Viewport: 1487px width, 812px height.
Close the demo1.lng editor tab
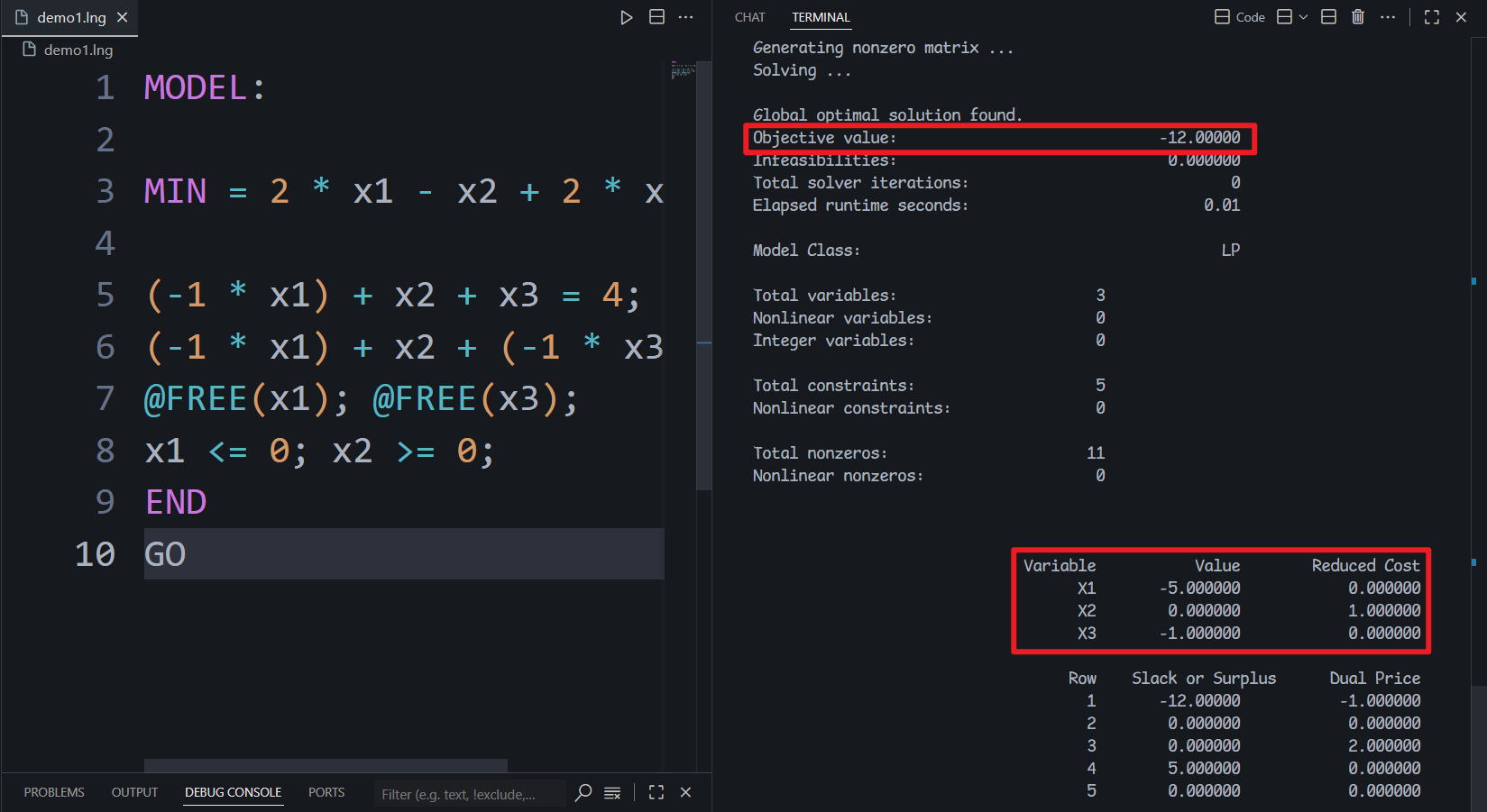(123, 17)
